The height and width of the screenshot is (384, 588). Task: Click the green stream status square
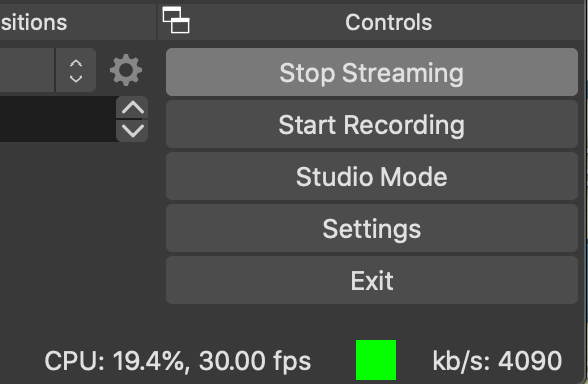point(376,360)
